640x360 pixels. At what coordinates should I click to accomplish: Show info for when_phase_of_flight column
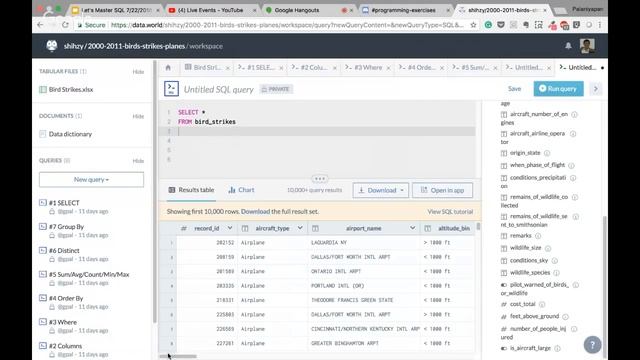click(x=571, y=165)
